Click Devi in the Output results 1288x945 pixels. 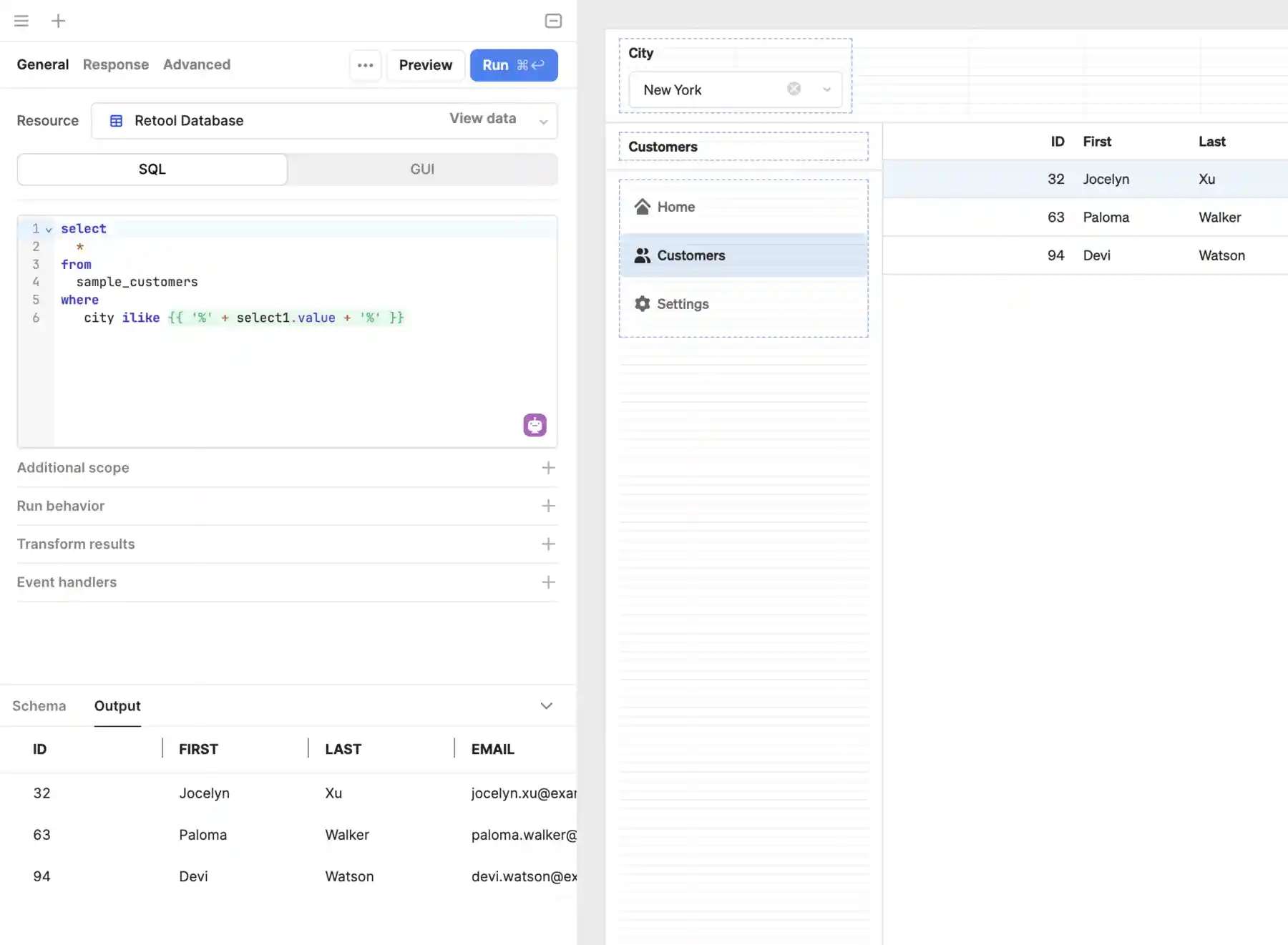click(194, 876)
